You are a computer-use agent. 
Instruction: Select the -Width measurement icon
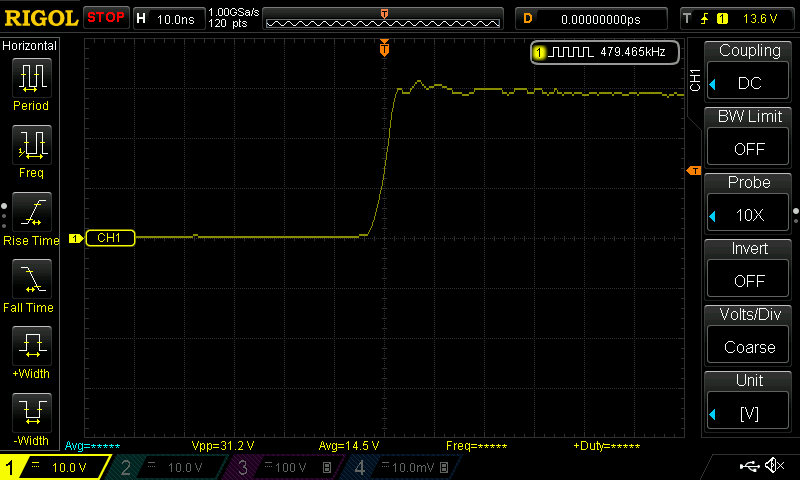32,413
